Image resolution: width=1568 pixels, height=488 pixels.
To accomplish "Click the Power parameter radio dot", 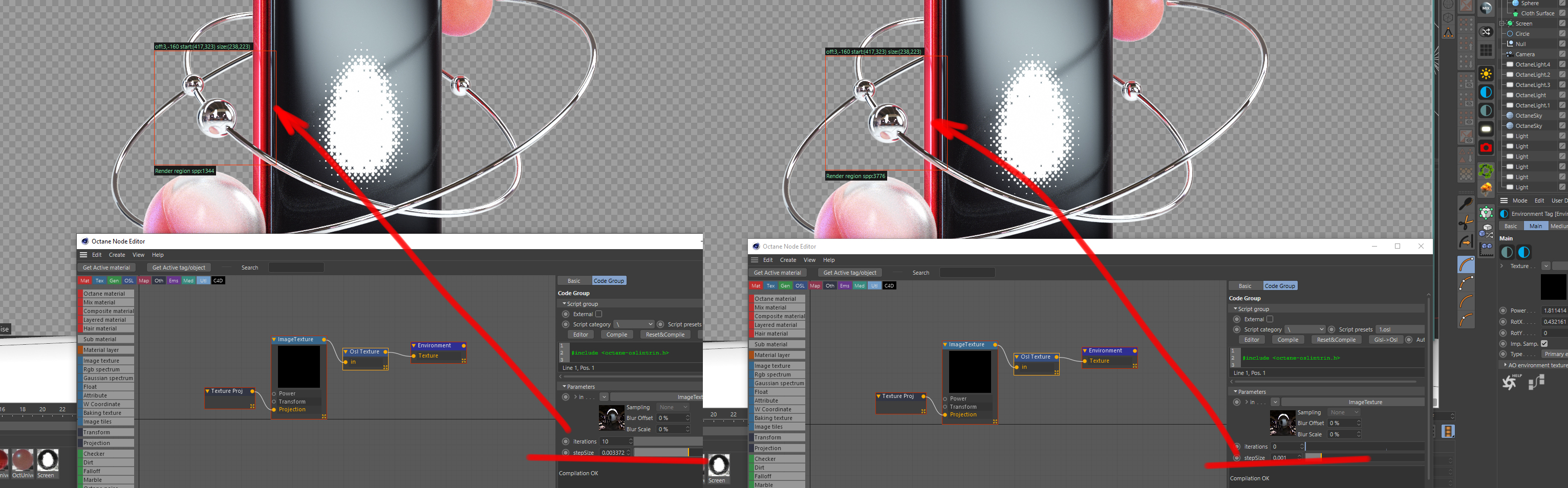I will pyautogui.click(x=1503, y=311).
